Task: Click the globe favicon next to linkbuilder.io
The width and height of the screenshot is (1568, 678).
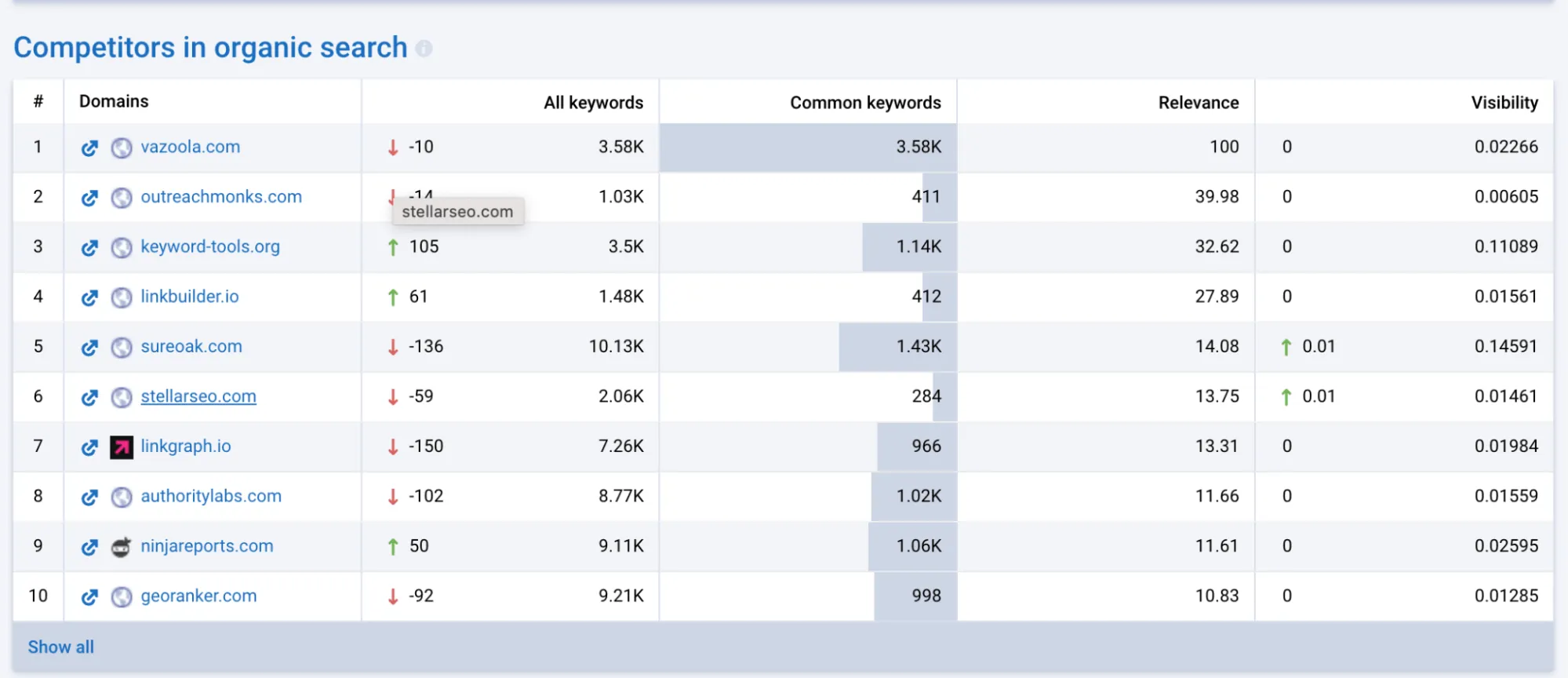Action: (x=122, y=297)
